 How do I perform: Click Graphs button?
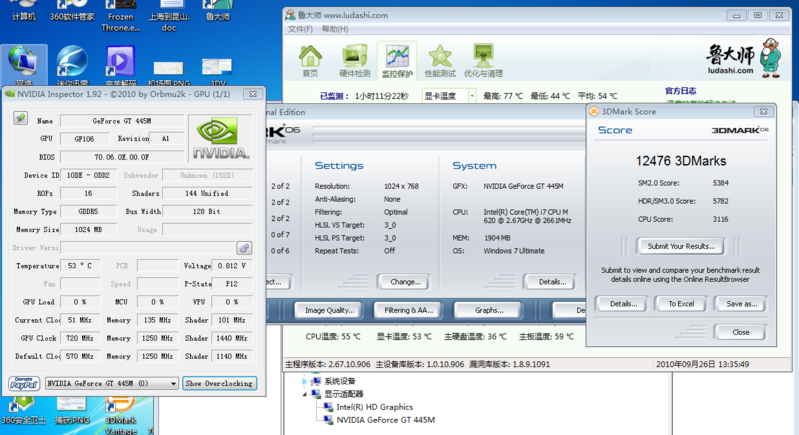click(x=488, y=310)
